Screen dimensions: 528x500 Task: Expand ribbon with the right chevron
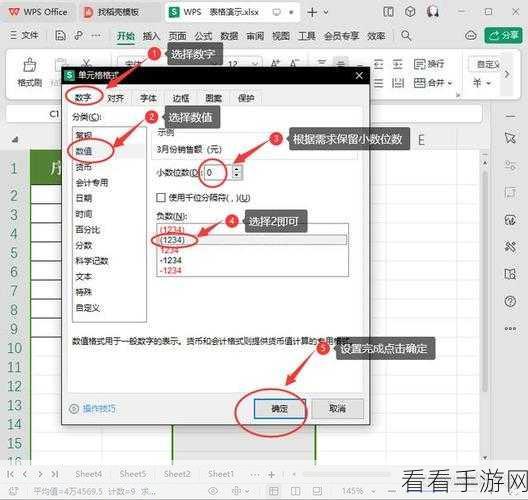507,74
